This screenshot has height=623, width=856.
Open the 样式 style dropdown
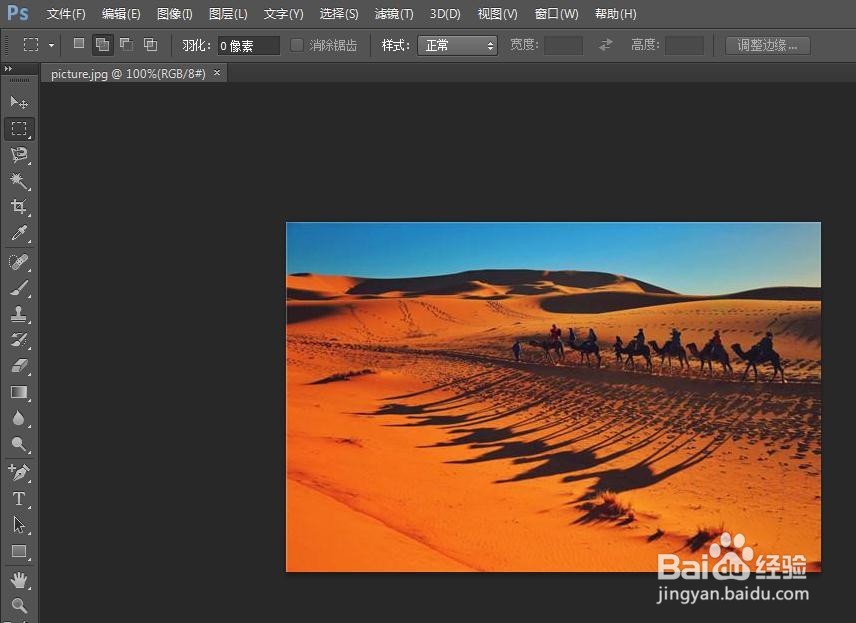click(457, 45)
